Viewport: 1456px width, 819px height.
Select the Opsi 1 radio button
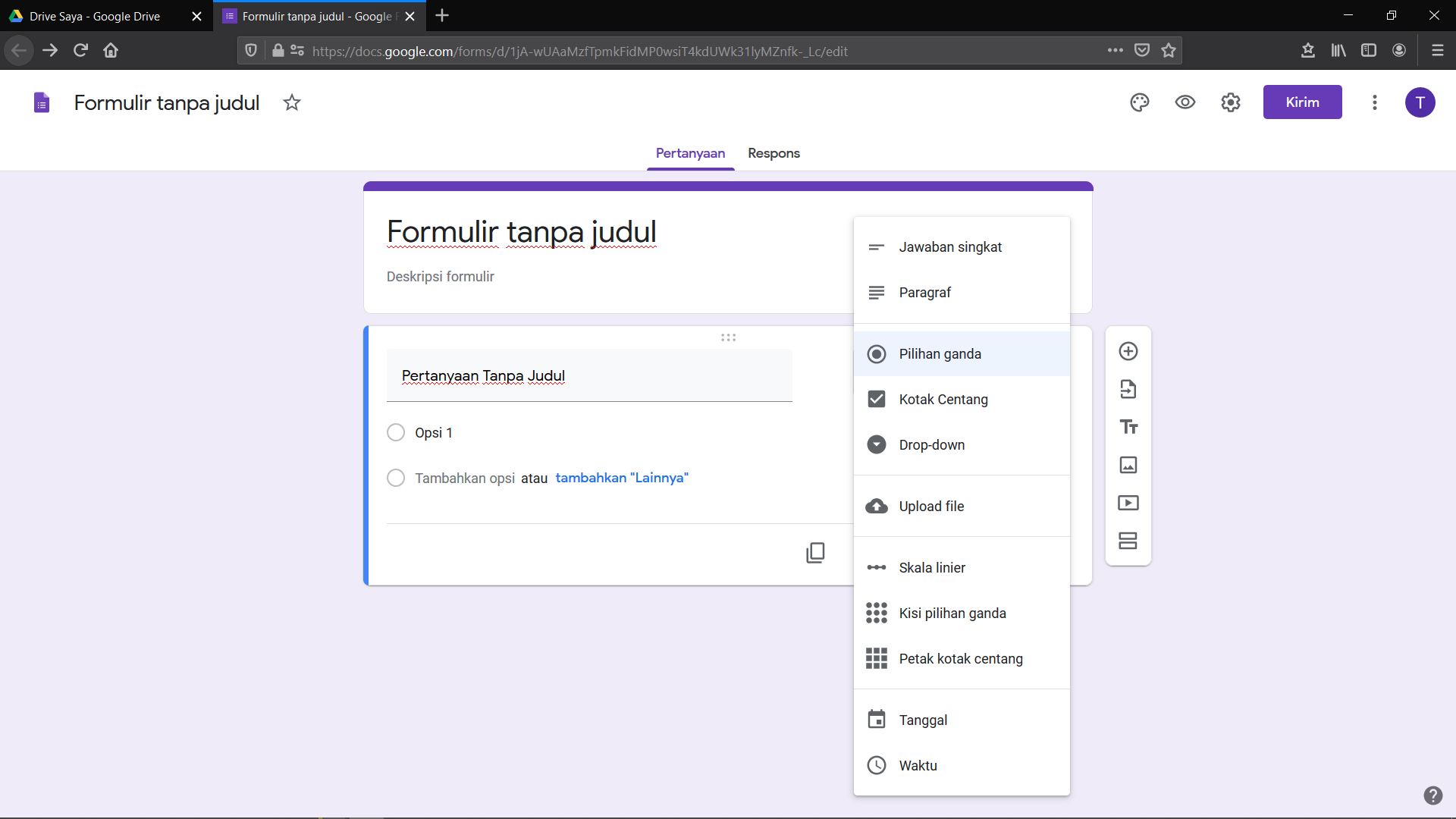click(x=396, y=433)
